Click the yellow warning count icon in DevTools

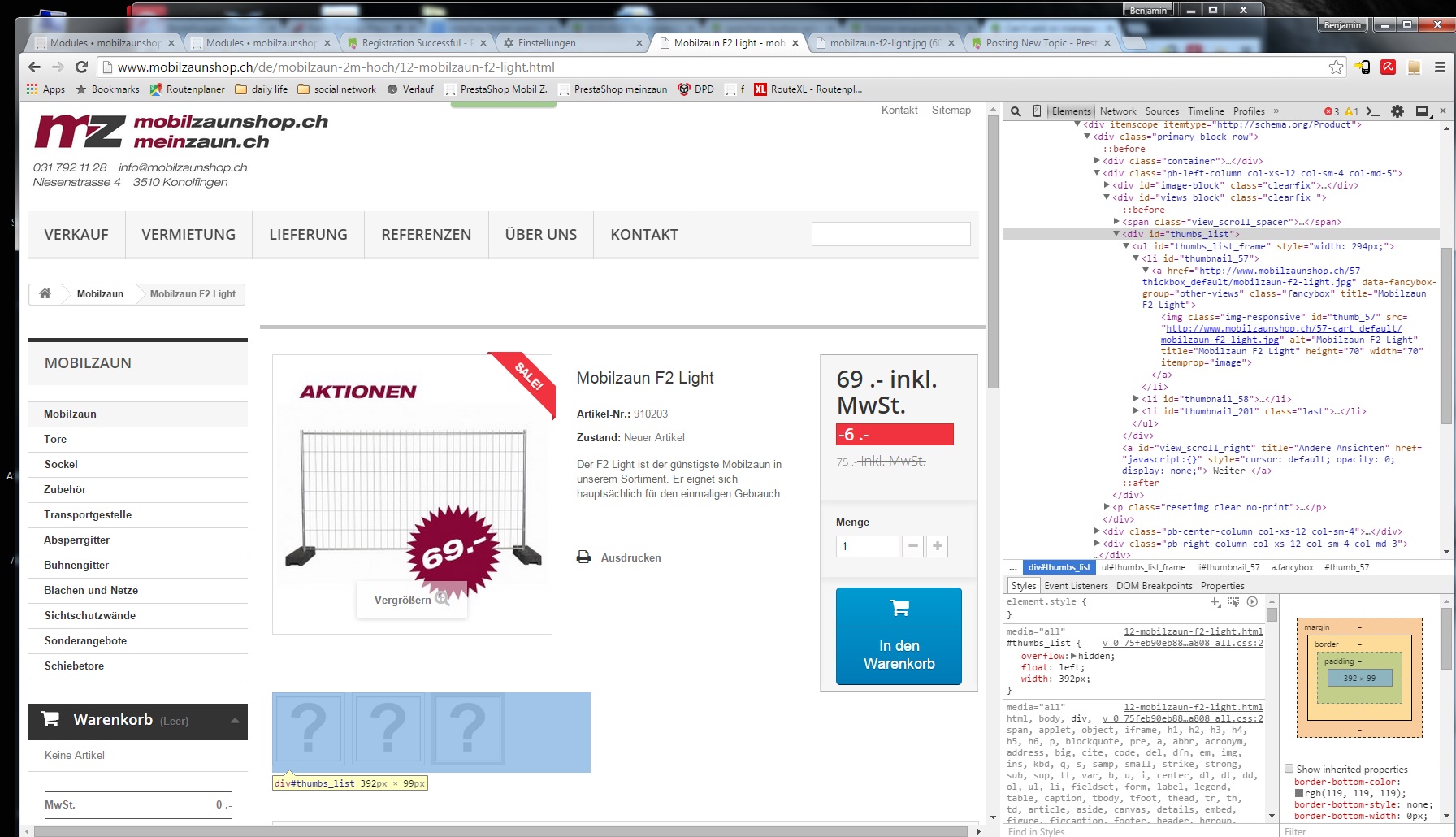[x=1351, y=111]
